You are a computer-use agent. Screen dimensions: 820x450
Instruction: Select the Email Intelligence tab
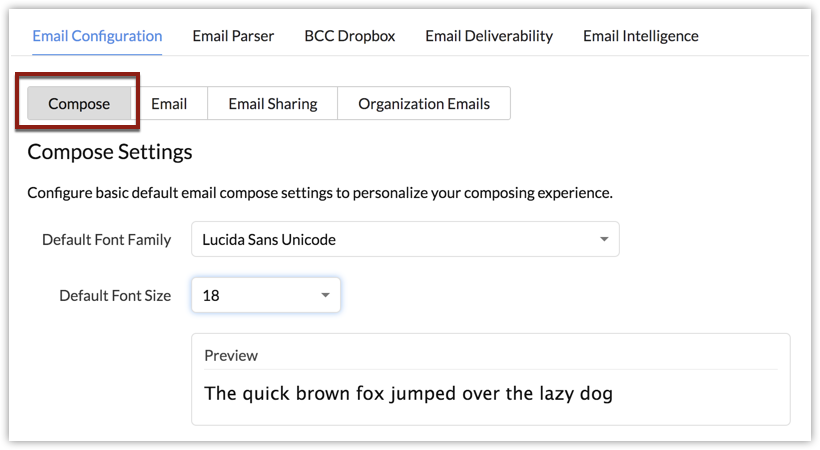tap(641, 36)
